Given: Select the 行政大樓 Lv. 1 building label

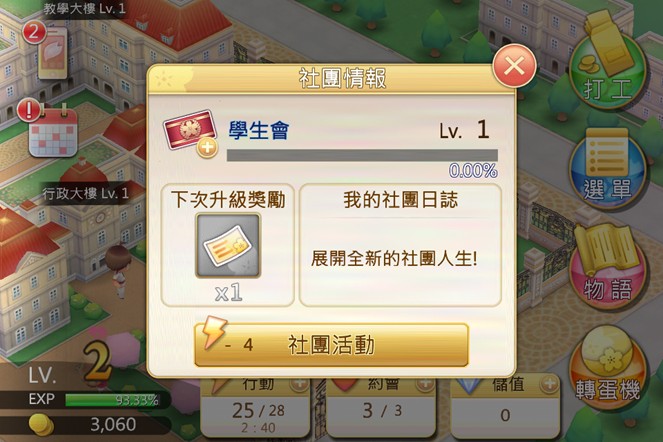Looking at the screenshot, I should [x=85, y=194].
